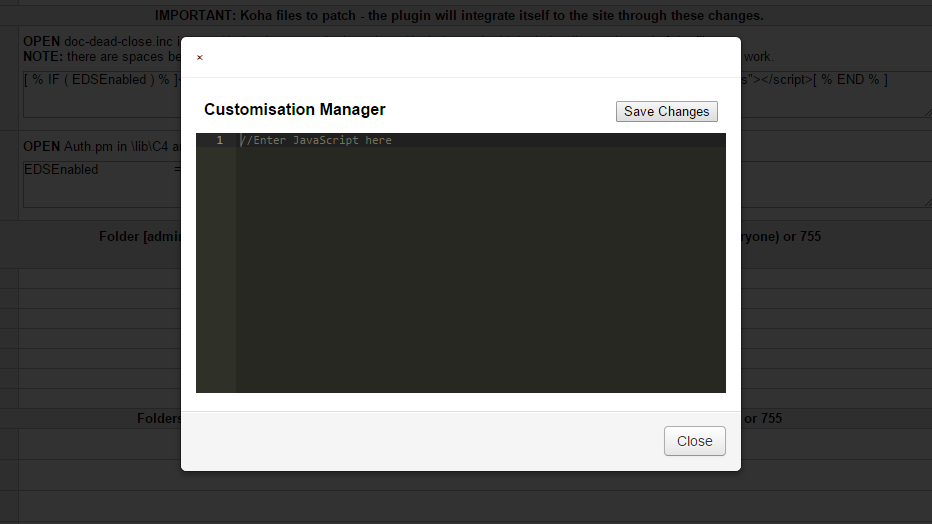
Task: Click the 'IMPORTANT: Koha files to patch' header
Action: [x=459, y=16]
